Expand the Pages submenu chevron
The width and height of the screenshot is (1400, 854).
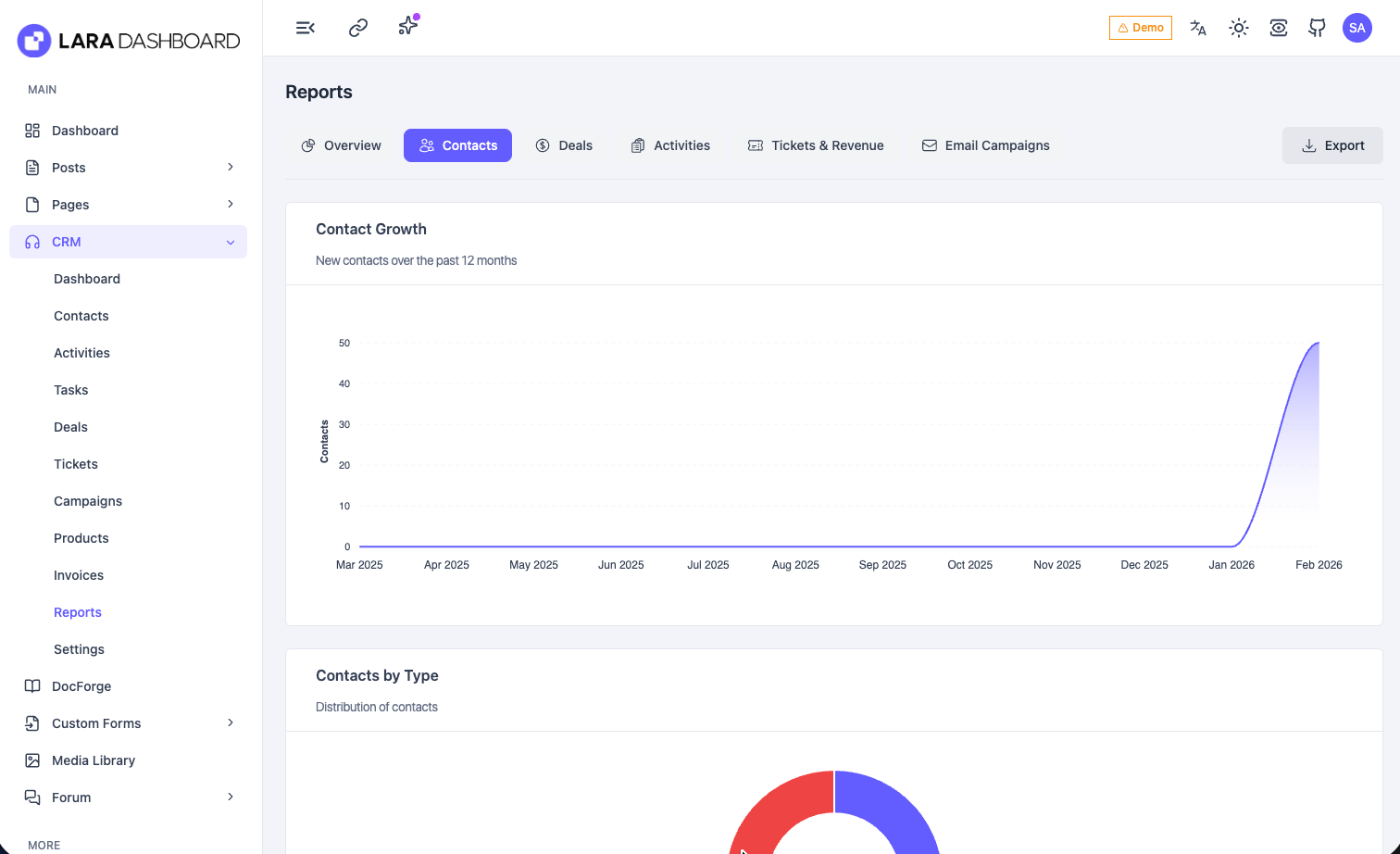coord(231,205)
